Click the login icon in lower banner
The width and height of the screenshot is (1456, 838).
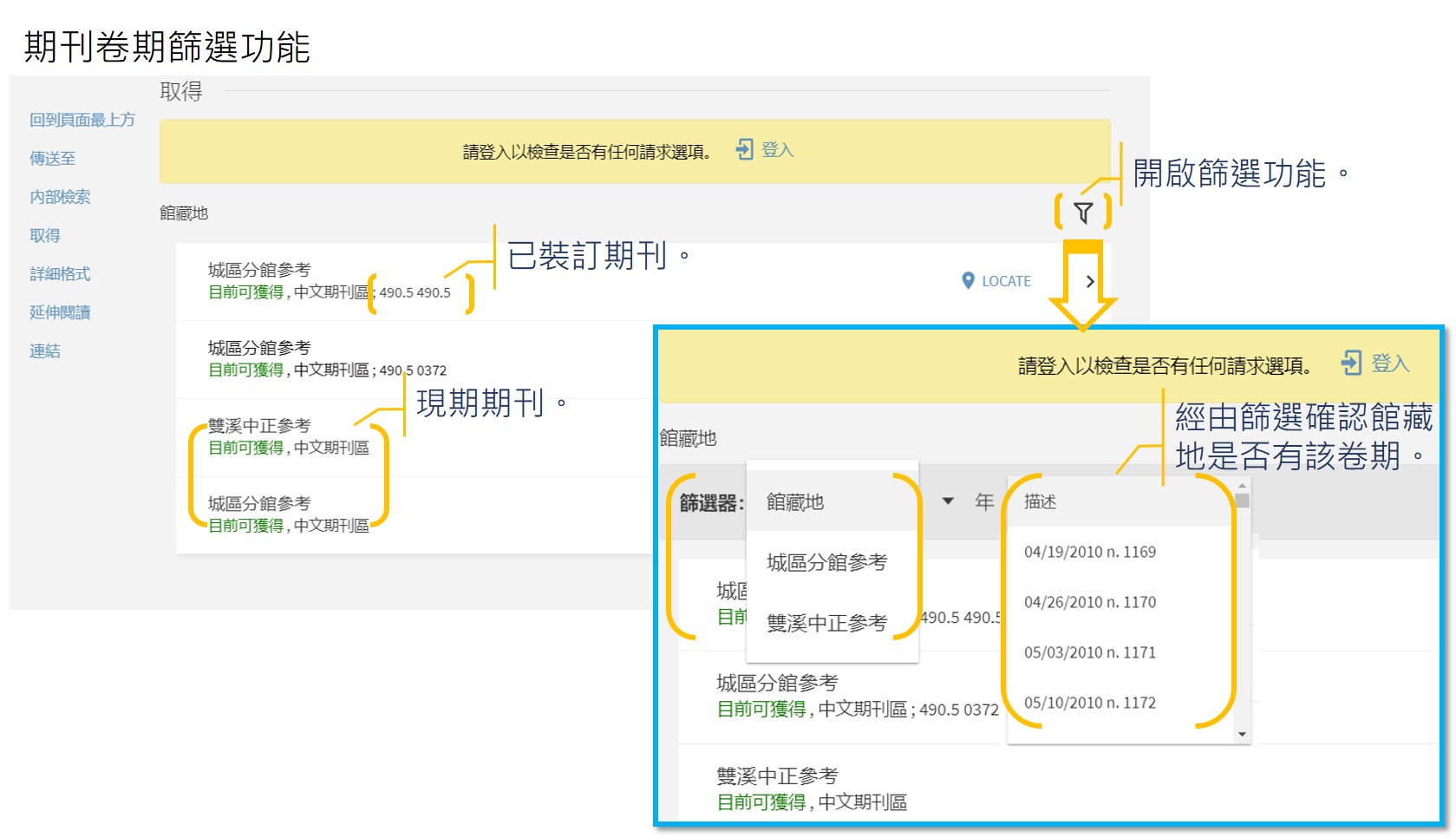(1351, 363)
